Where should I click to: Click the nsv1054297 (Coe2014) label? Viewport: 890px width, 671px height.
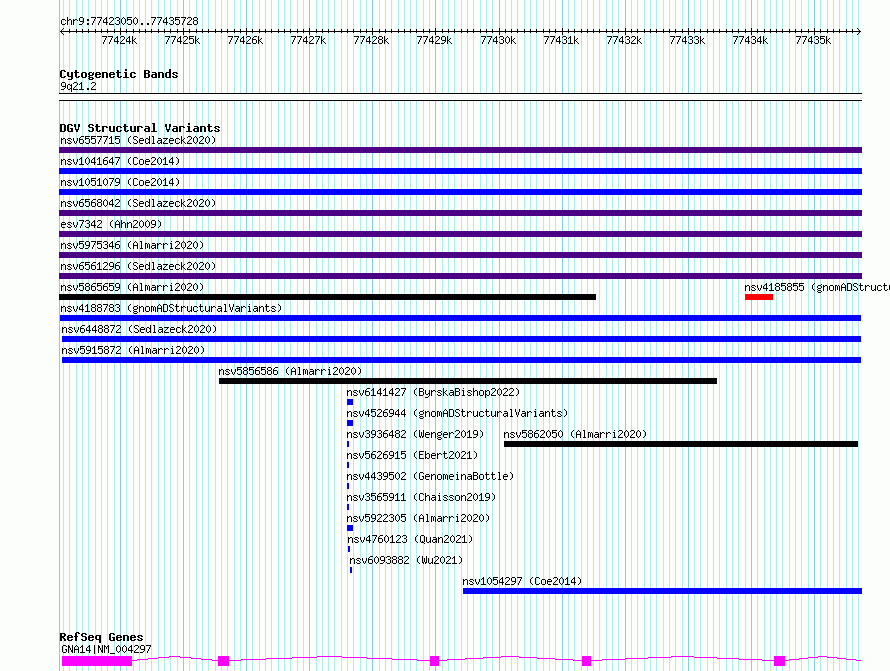click(x=522, y=581)
